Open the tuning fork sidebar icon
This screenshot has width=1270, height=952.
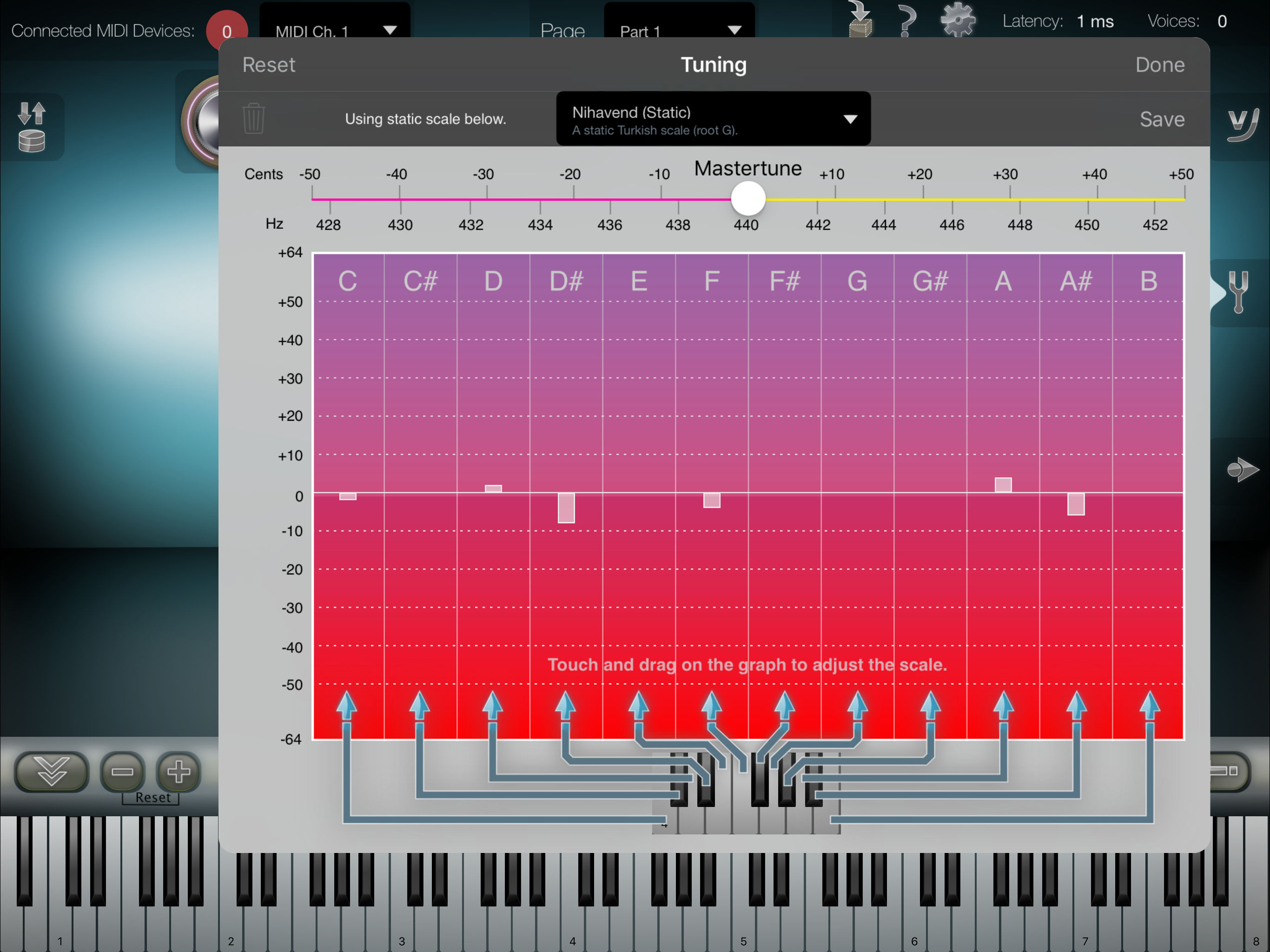1239,293
